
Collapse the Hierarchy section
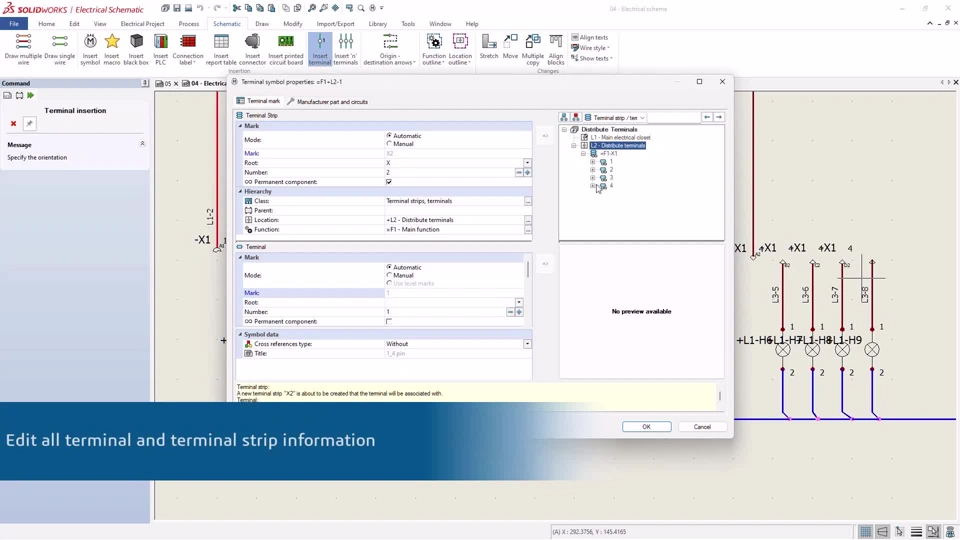click(x=240, y=192)
